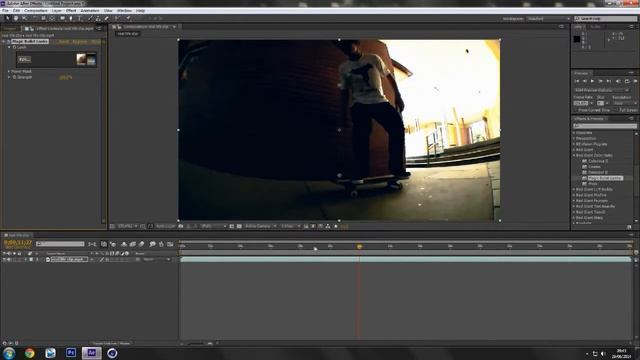Select the Hand tool

click(x=16, y=18)
